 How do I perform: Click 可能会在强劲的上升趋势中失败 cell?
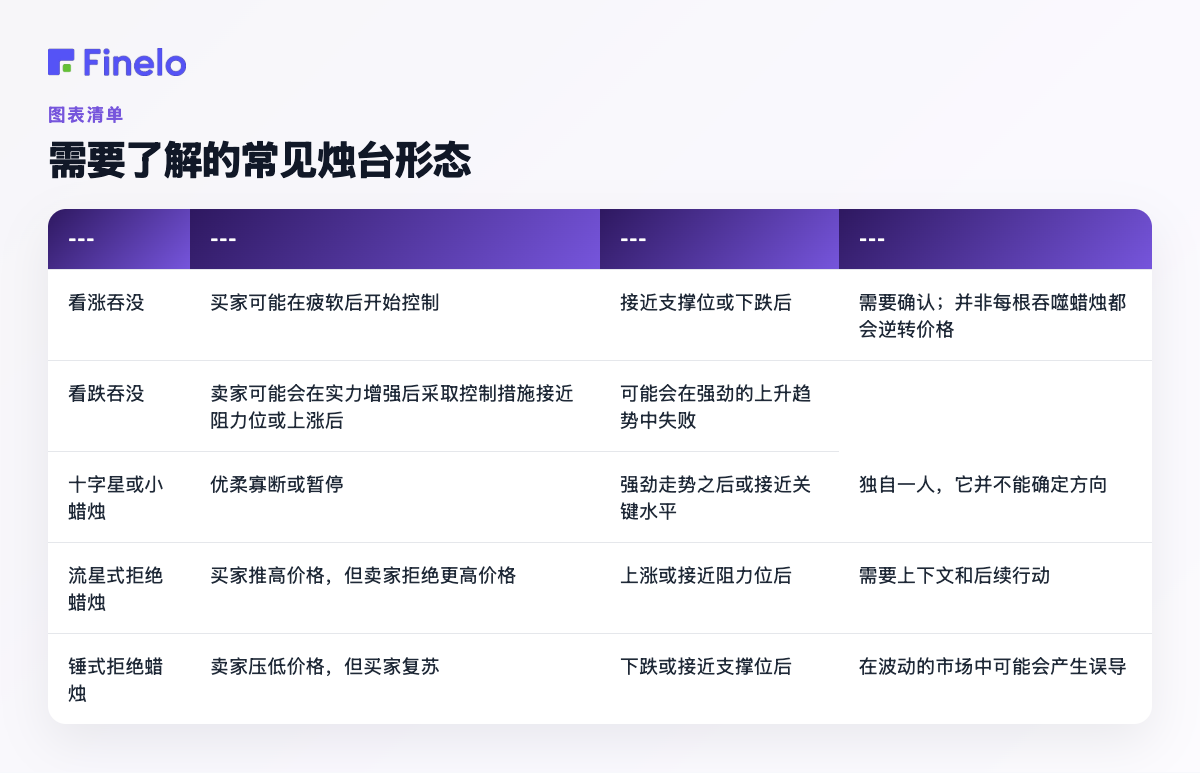(719, 406)
